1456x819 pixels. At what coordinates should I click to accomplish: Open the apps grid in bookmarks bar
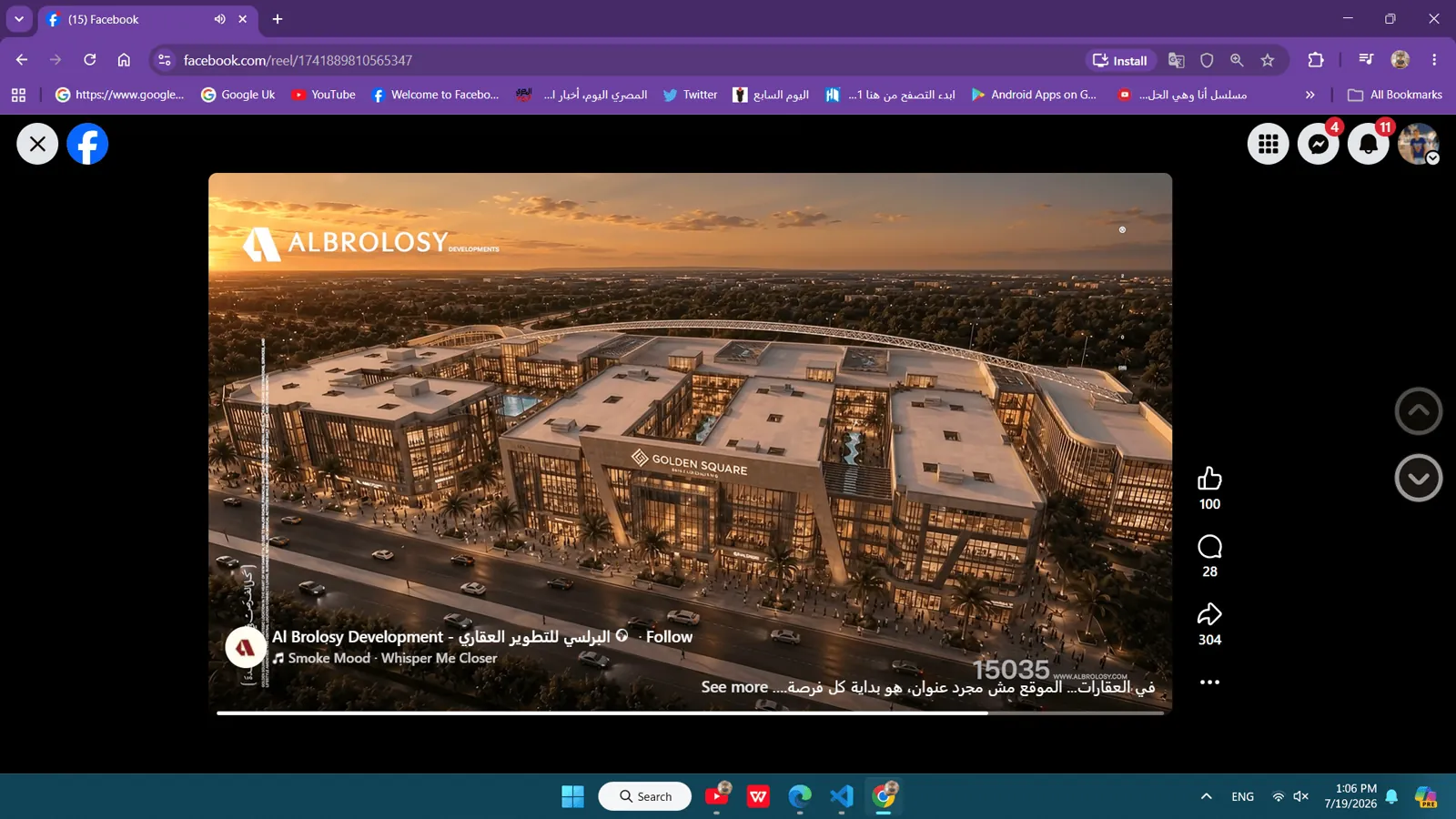click(18, 95)
